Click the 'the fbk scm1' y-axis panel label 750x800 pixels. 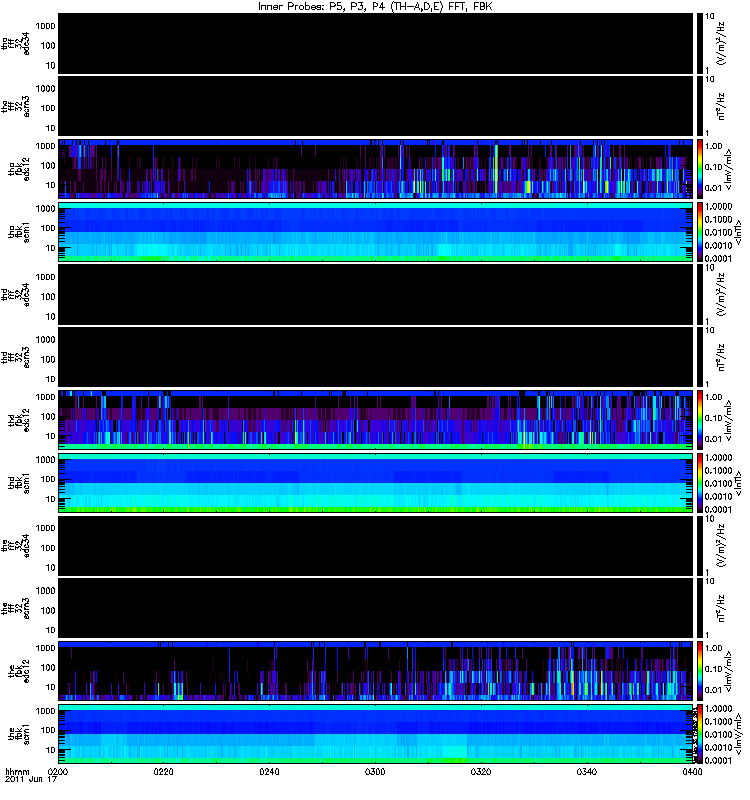19,734
